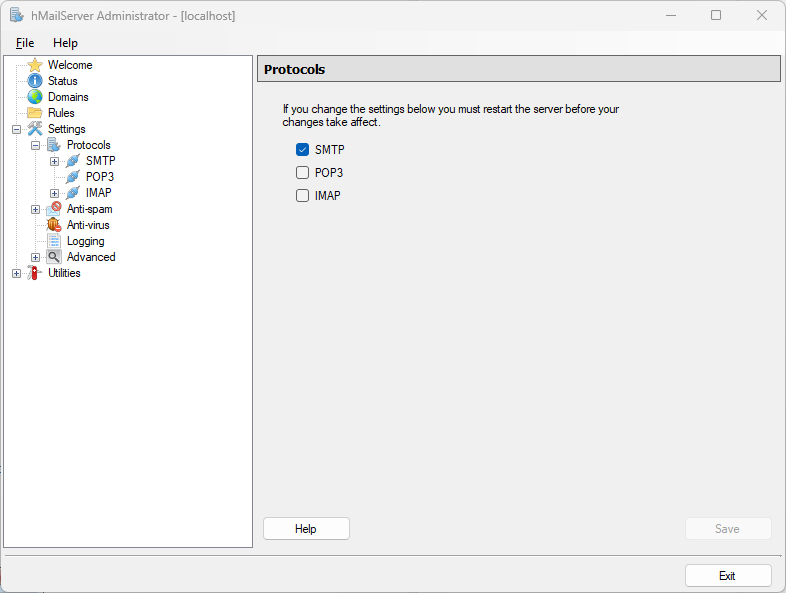This screenshot has width=786, height=593.
Task: Select the IMAP label in tree
Action: [x=98, y=193]
